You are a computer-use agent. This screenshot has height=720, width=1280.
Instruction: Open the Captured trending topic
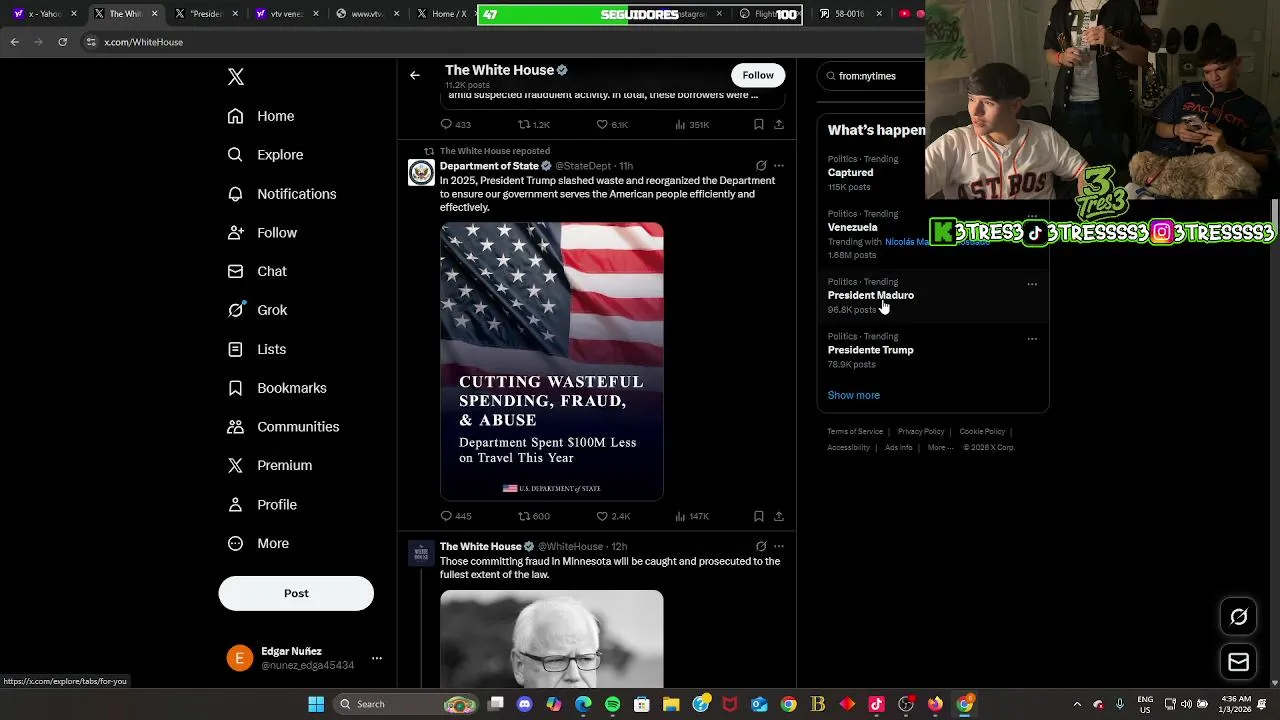[850, 173]
